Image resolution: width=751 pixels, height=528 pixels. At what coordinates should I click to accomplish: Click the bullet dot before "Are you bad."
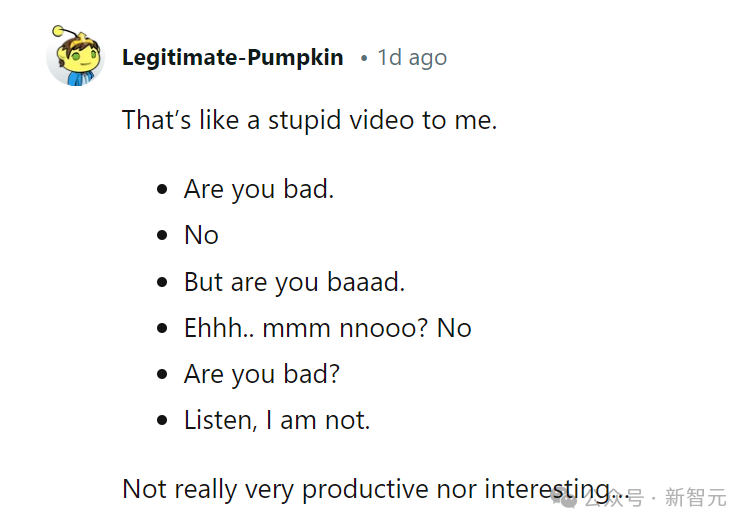162,189
